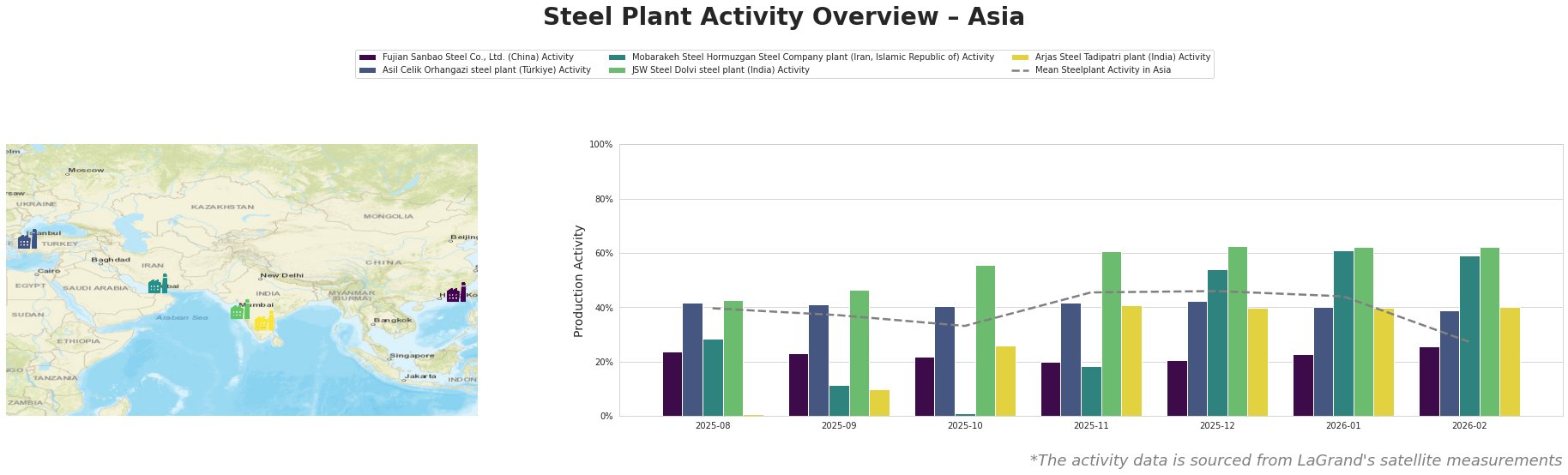Click the Asil Celik Orhangazi legend color swatch
The width and height of the screenshot is (1568, 475).
(x=368, y=70)
